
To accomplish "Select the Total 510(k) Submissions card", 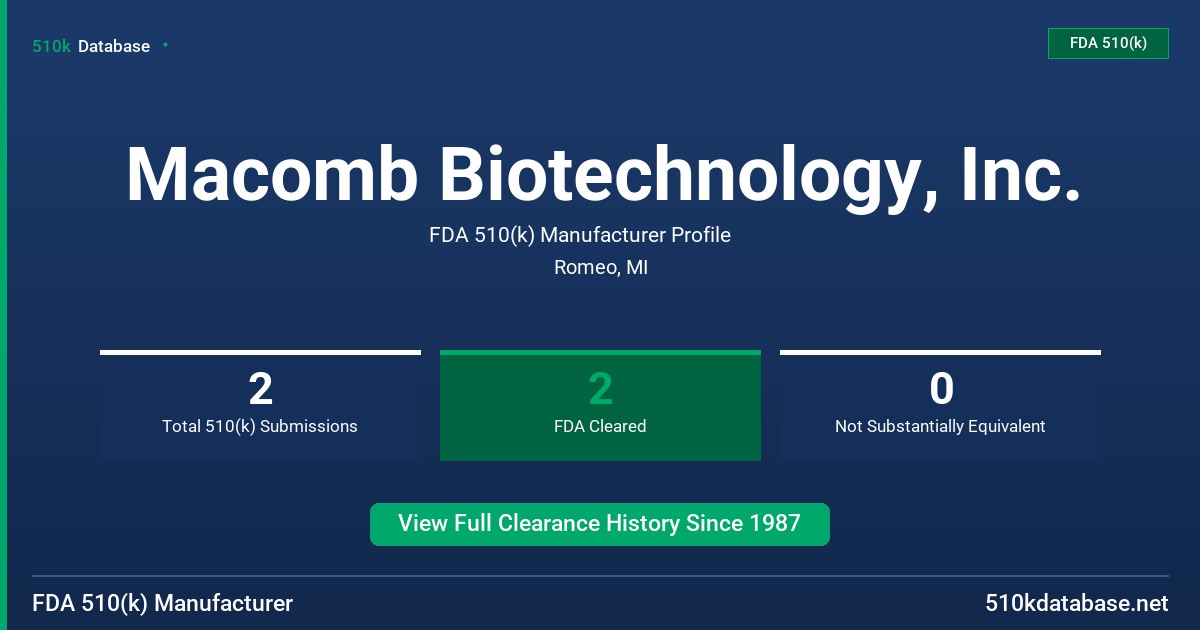I will (x=260, y=405).
